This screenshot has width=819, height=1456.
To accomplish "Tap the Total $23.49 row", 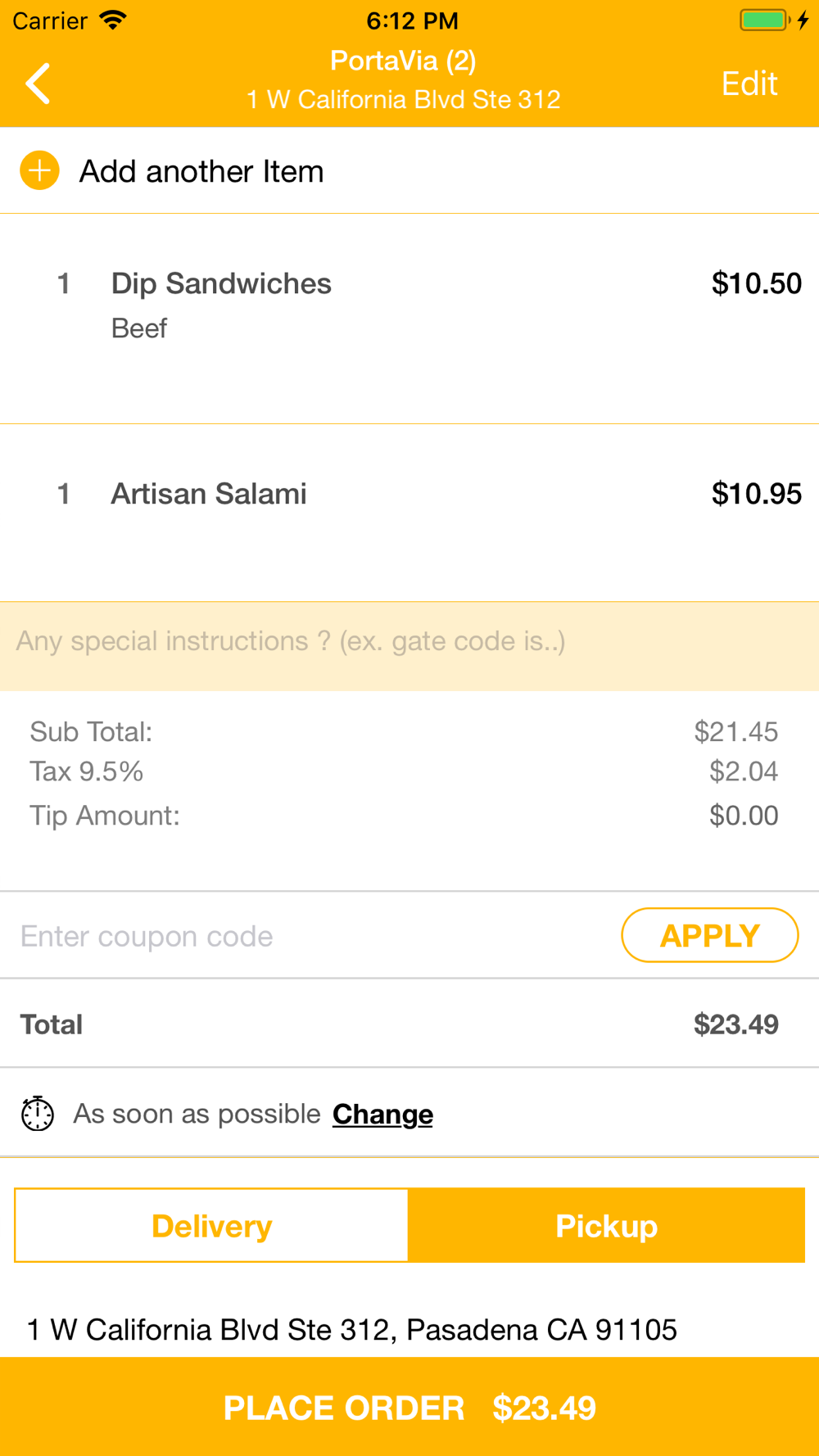I will tap(409, 1024).
